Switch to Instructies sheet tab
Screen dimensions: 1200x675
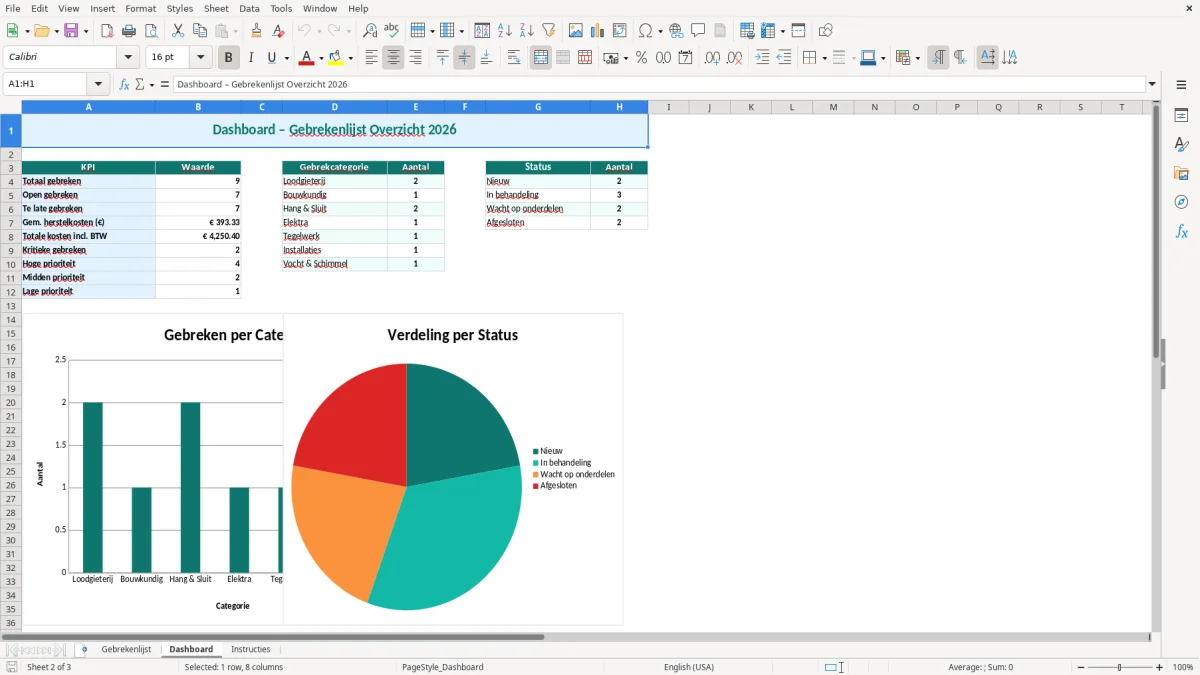pyautogui.click(x=251, y=650)
